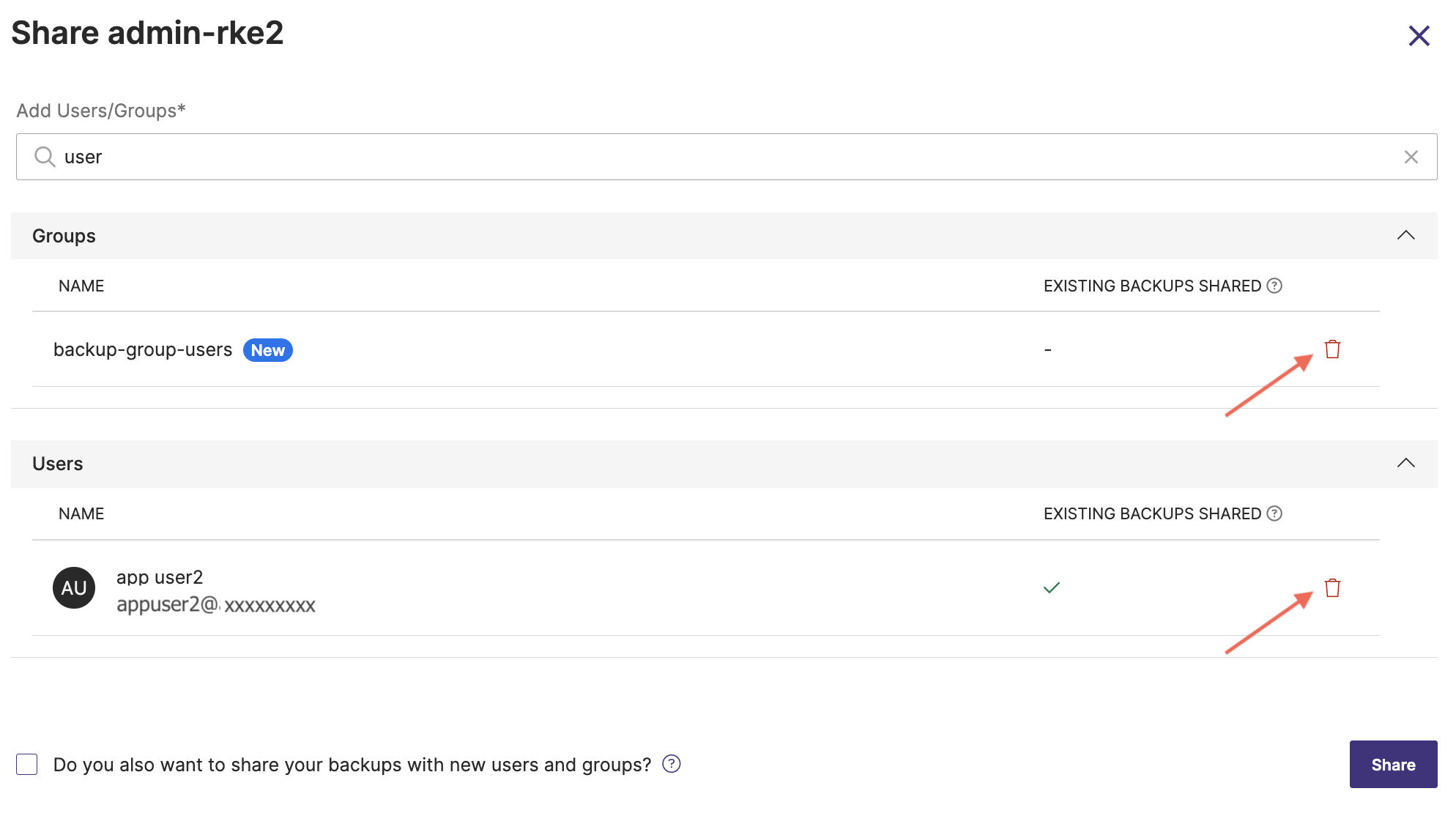Viewport: 1456px width, 813px height.
Task: Open help icon beside share backups question
Action: point(671,764)
